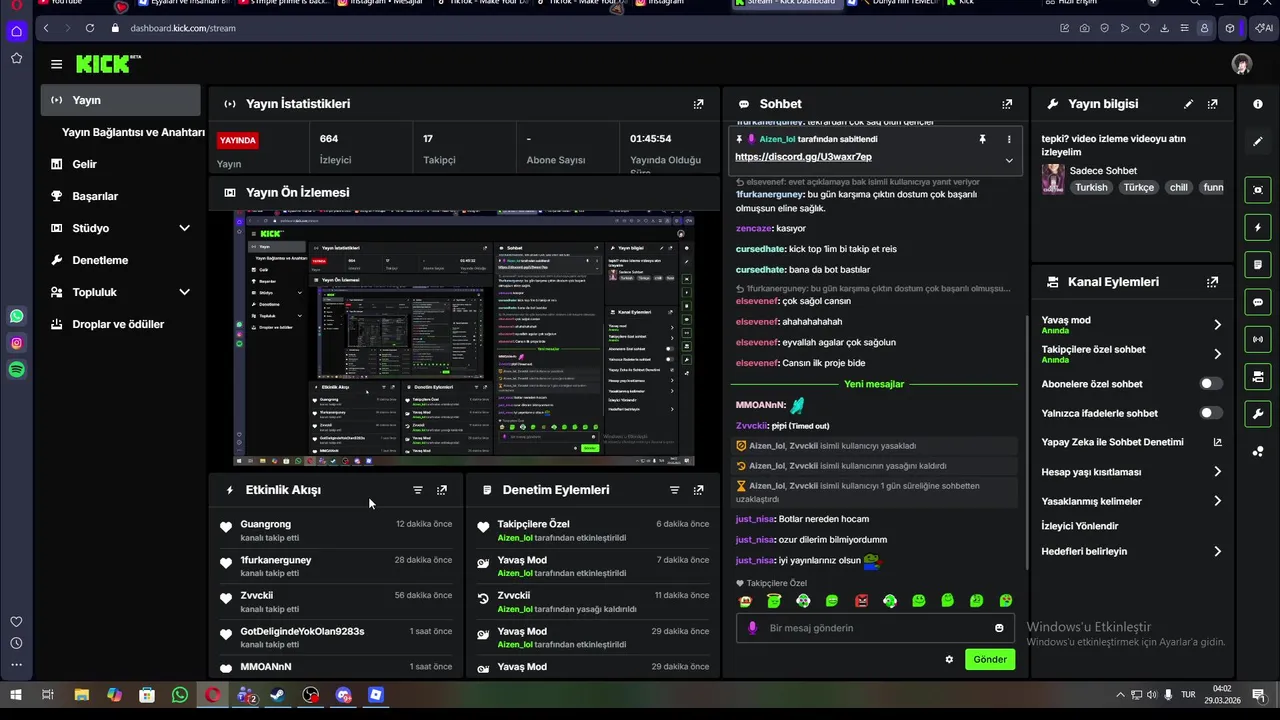The width and height of the screenshot is (1280, 720).
Task: Open WhatsApp in Opera sidebar
Action: [16, 316]
